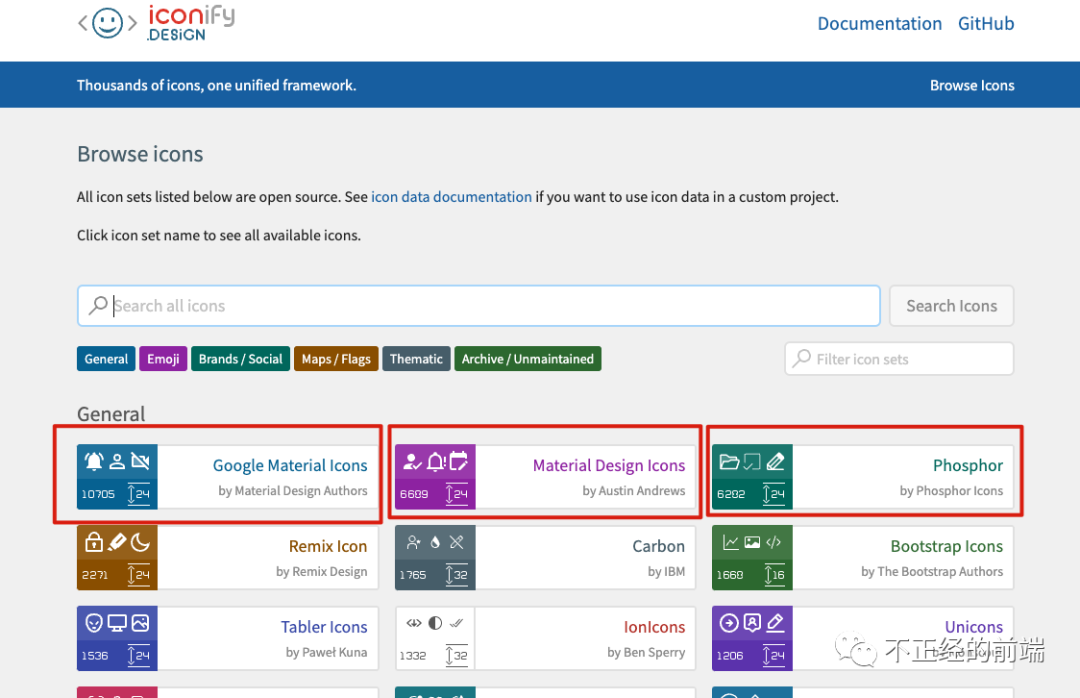Click user square icon in Unicons tile
The width and height of the screenshot is (1080, 698).
pos(752,623)
